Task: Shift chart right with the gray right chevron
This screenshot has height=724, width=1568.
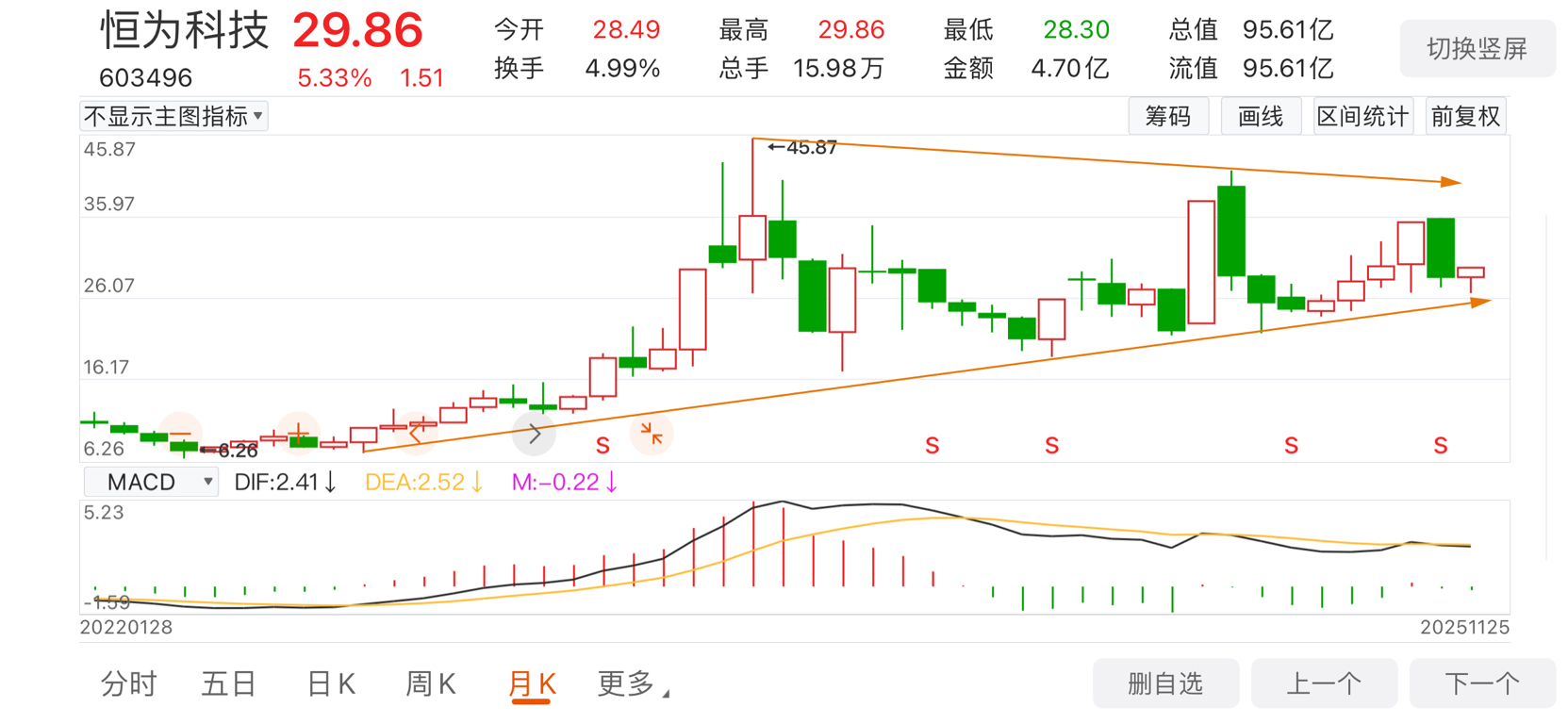Action: click(x=534, y=434)
